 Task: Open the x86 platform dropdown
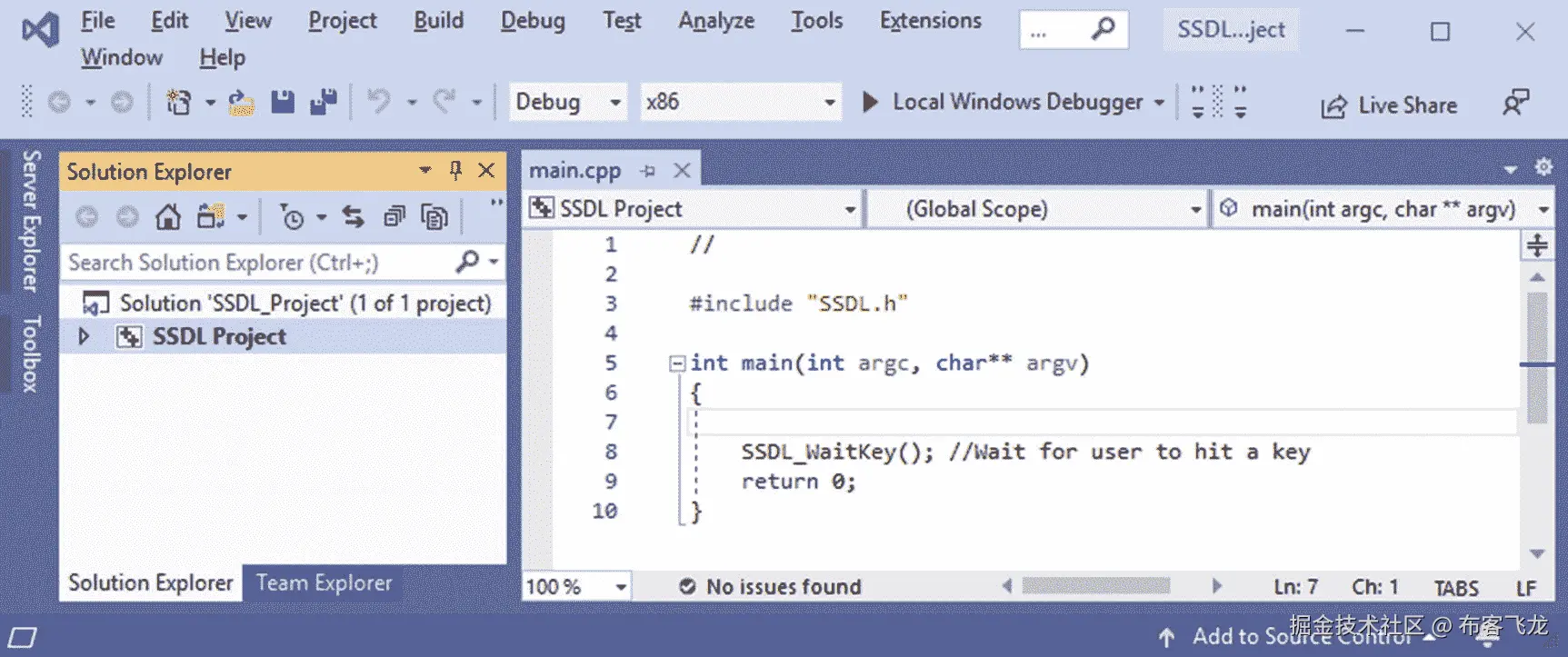click(x=740, y=102)
